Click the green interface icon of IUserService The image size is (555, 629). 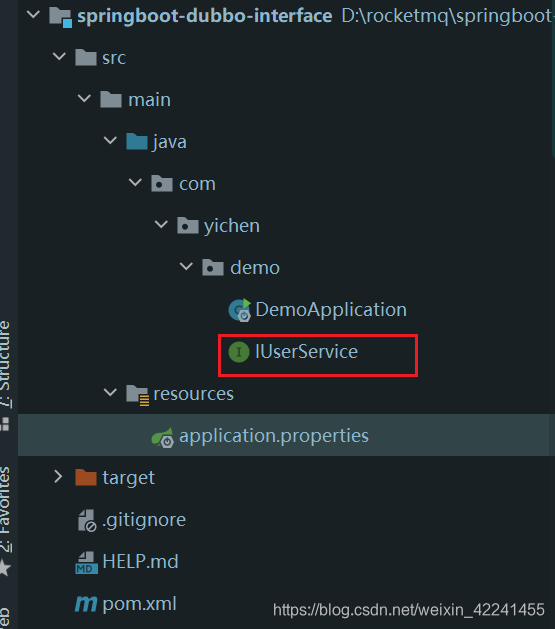(239, 352)
